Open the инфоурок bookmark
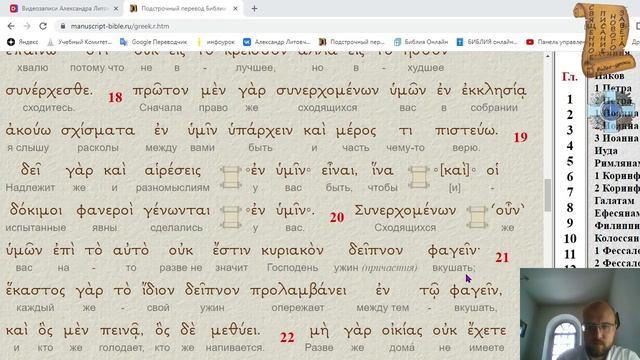Image resolution: width=640 pixels, height=360 pixels. click(x=216, y=42)
